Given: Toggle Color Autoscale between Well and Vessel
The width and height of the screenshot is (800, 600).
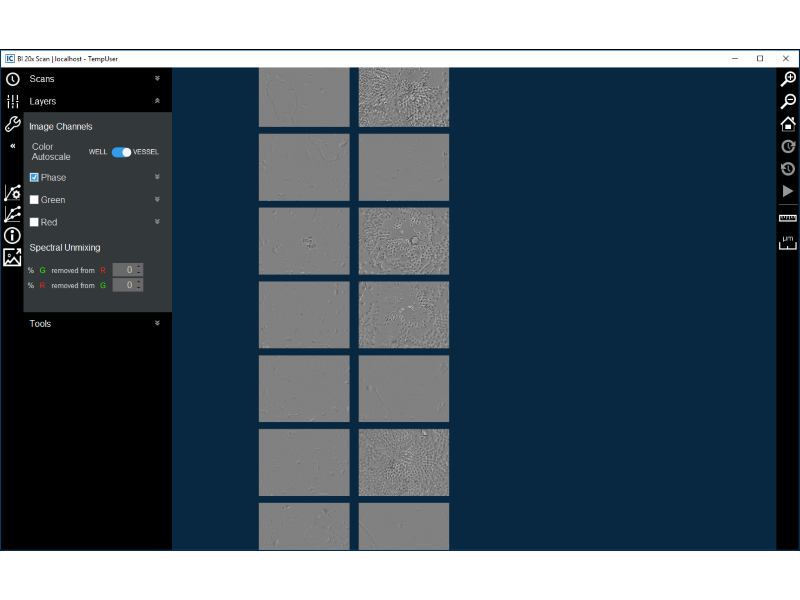Looking at the screenshot, I should pyautogui.click(x=121, y=152).
